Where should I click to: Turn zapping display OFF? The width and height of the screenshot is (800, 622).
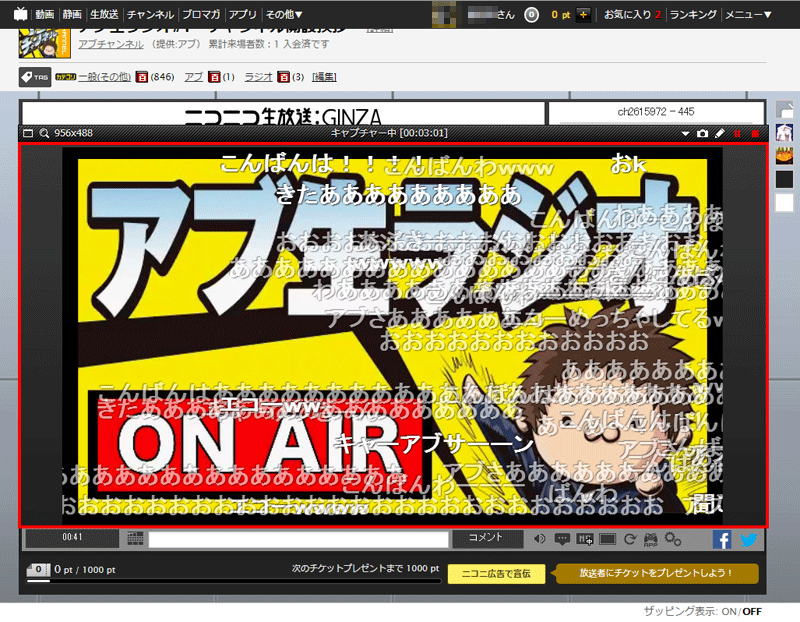point(752,611)
